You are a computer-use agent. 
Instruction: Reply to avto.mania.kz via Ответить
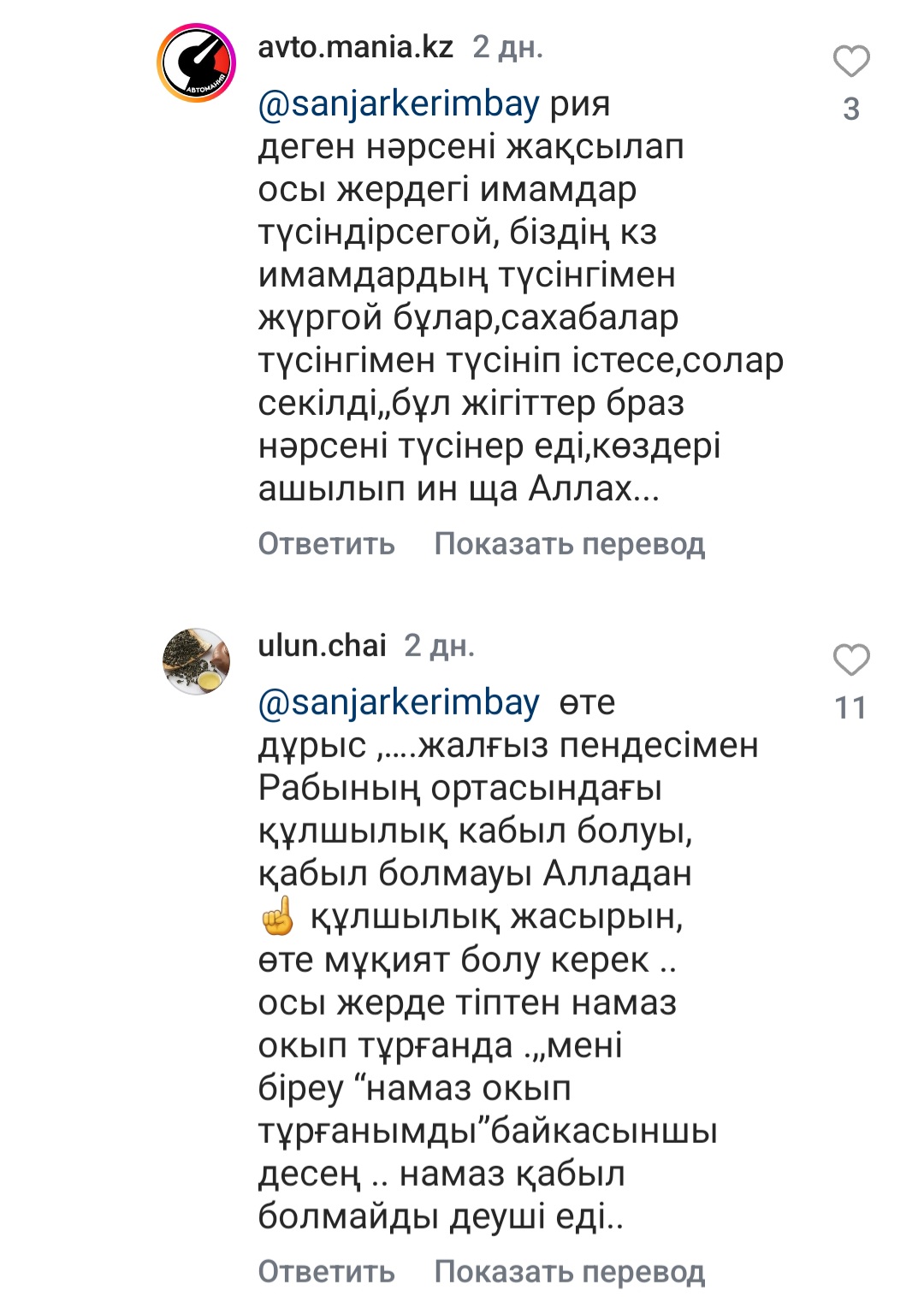tap(327, 544)
